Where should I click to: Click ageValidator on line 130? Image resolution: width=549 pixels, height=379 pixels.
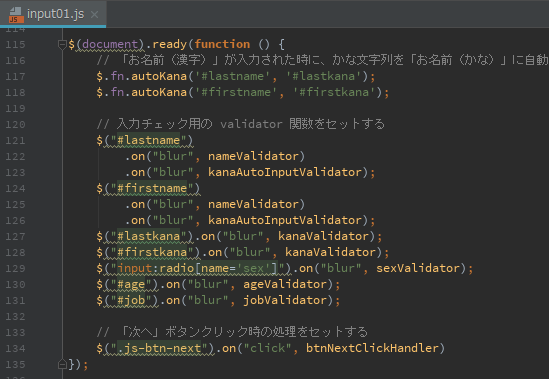pyautogui.click(x=285, y=284)
